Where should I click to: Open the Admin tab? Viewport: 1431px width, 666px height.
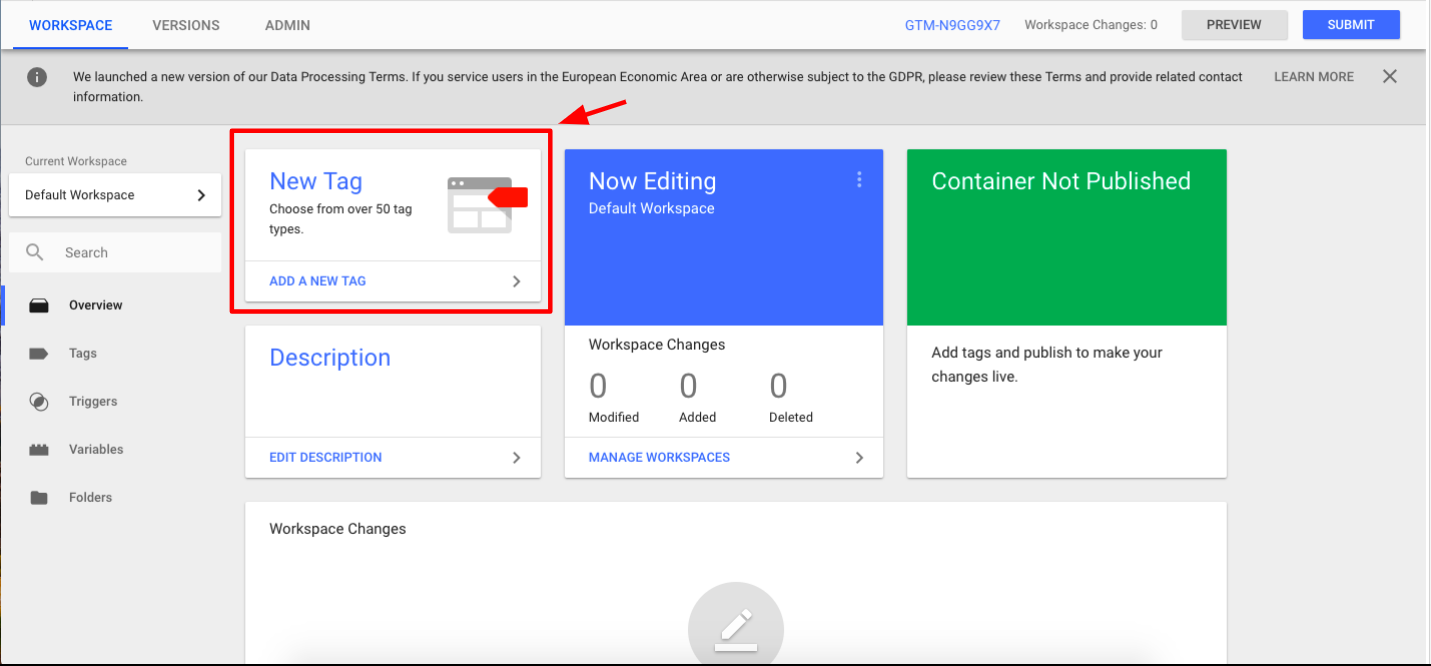point(287,25)
